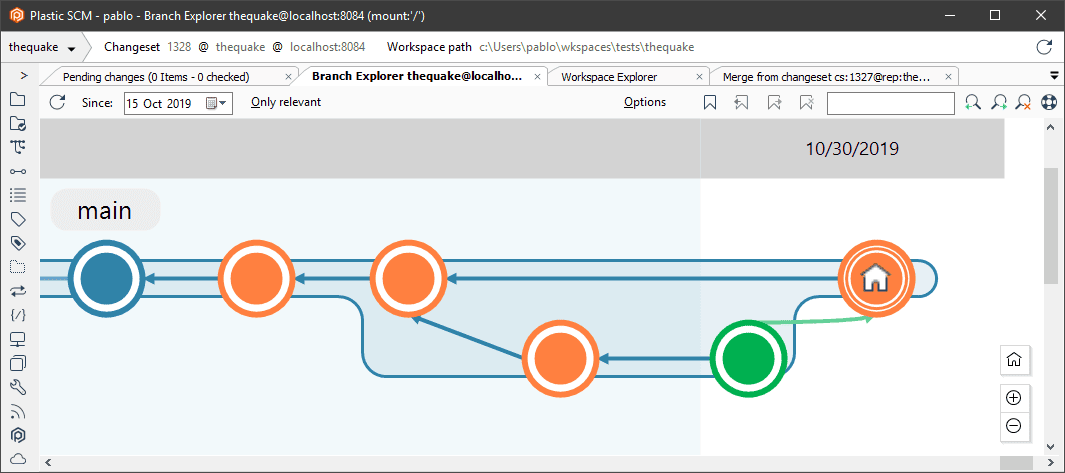
Task: Add a bookmark with bookmark icon
Action: pyautogui.click(x=710, y=103)
